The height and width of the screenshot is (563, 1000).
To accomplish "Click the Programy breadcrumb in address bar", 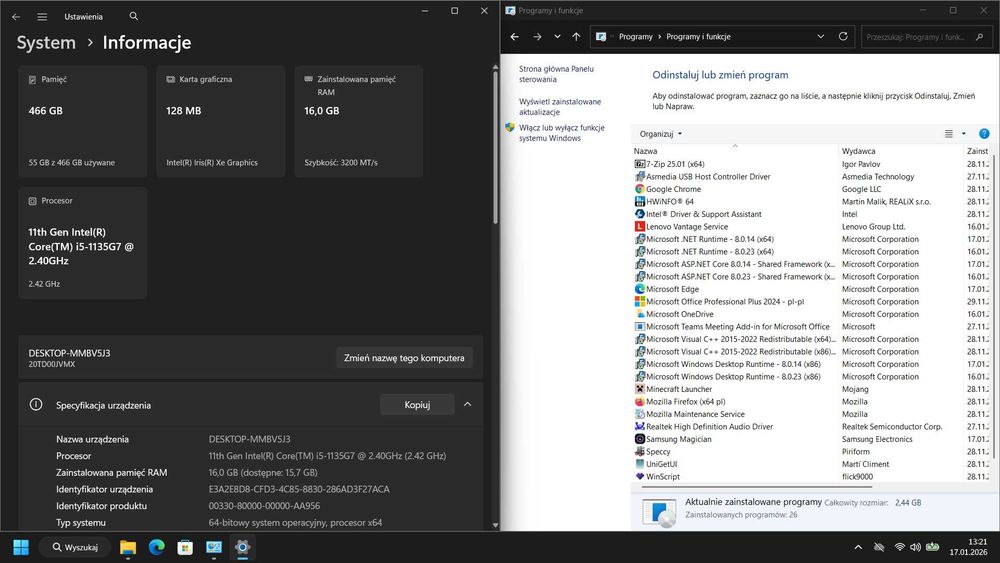I will pos(635,37).
